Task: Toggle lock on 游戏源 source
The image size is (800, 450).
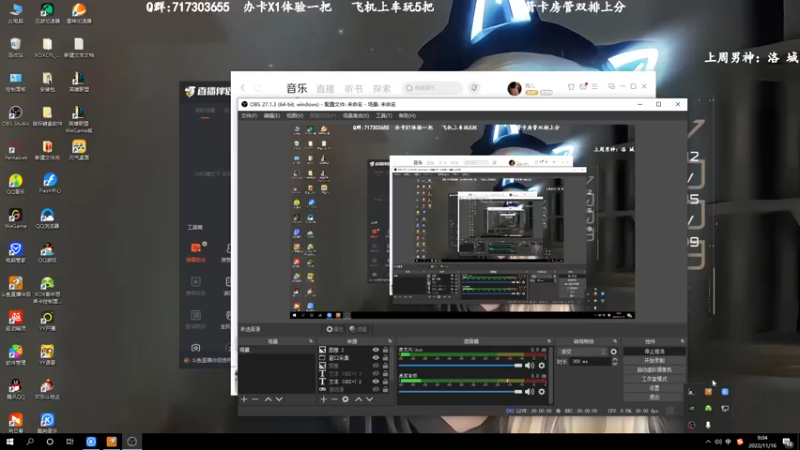Action: [x=385, y=389]
